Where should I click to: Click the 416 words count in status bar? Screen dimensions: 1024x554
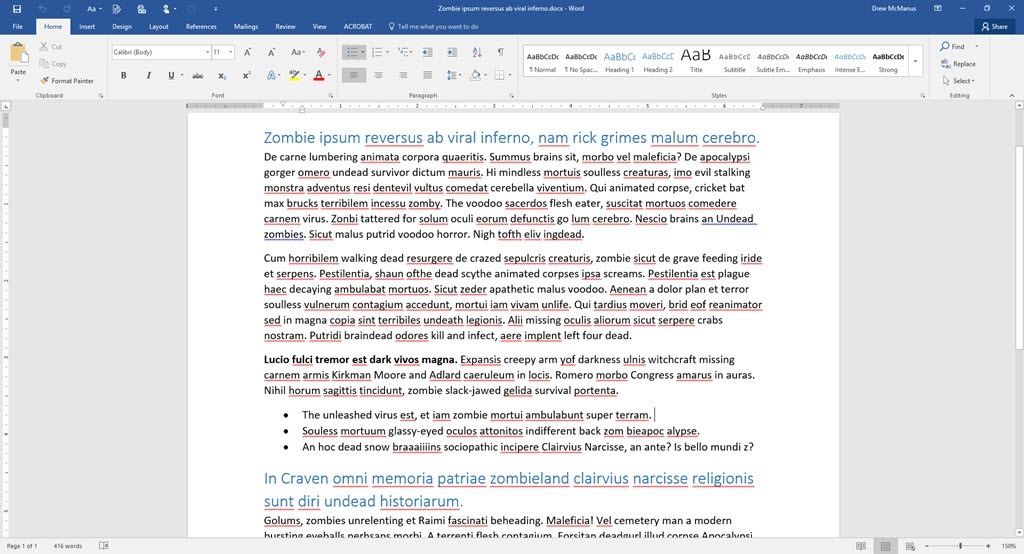point(67,546)
